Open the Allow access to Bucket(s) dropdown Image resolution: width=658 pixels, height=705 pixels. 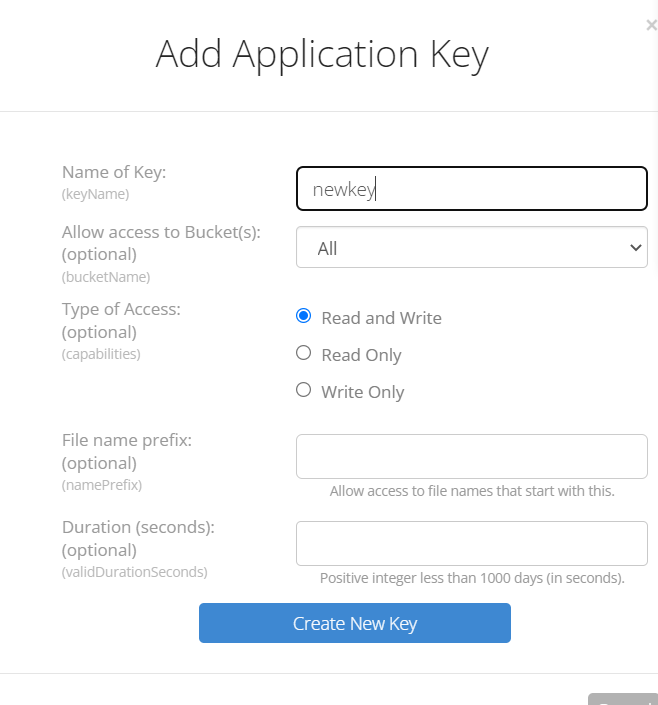click(472, 247)
